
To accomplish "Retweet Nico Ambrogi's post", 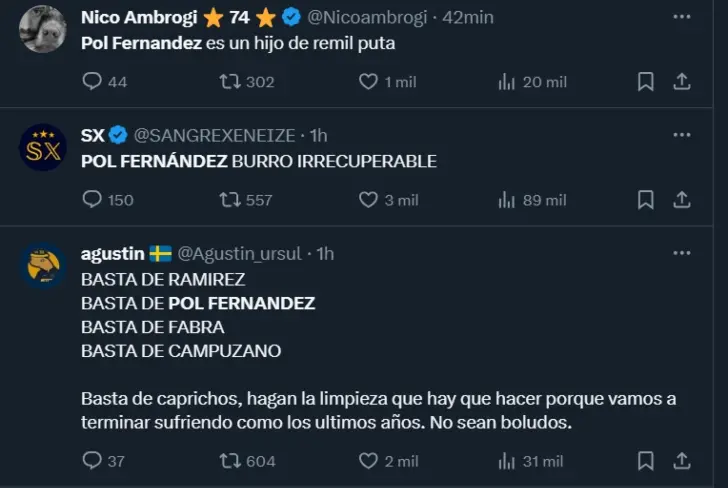I will click(230, 82).
